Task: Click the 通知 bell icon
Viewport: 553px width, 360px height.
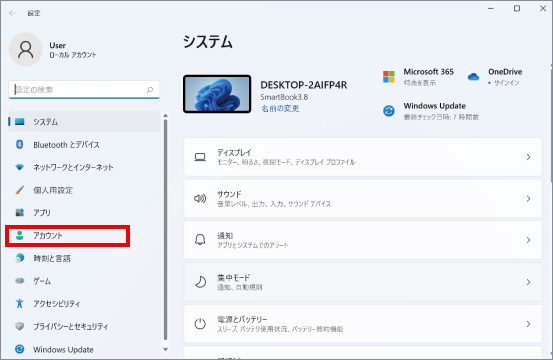Action: click(x=200, y=240)
